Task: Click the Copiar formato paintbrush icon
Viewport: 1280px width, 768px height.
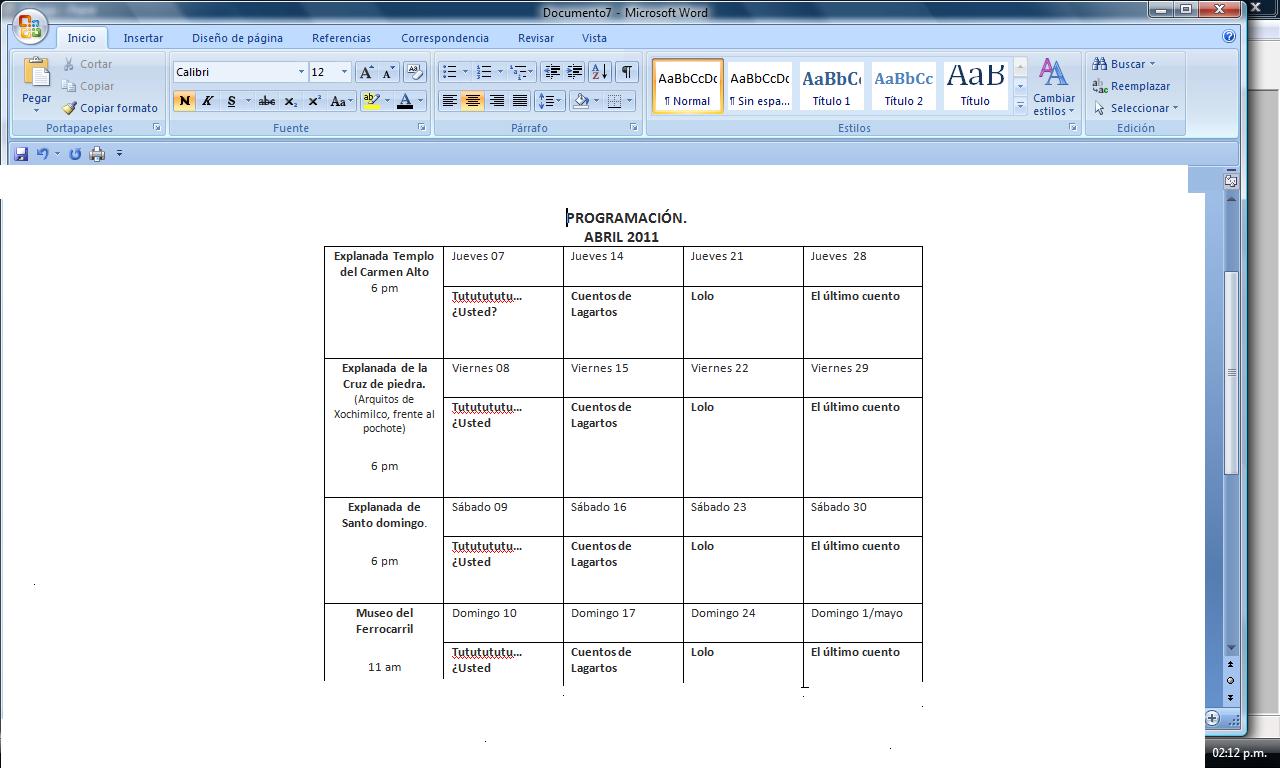Action: pyautogui.click(x=69, y=108)
